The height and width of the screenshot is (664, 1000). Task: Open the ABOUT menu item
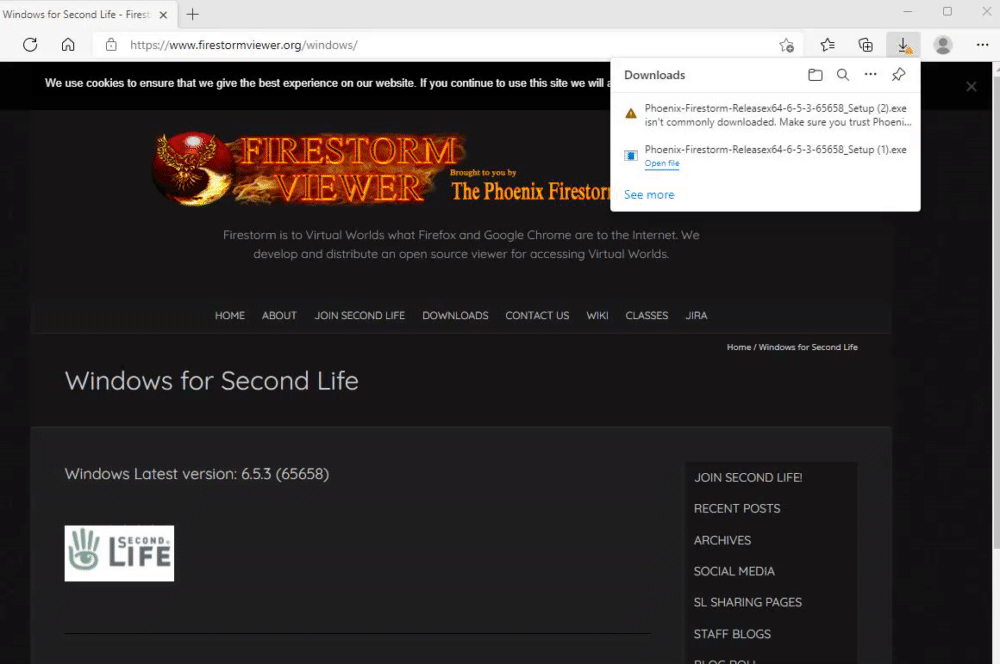(x=279, y=315)
